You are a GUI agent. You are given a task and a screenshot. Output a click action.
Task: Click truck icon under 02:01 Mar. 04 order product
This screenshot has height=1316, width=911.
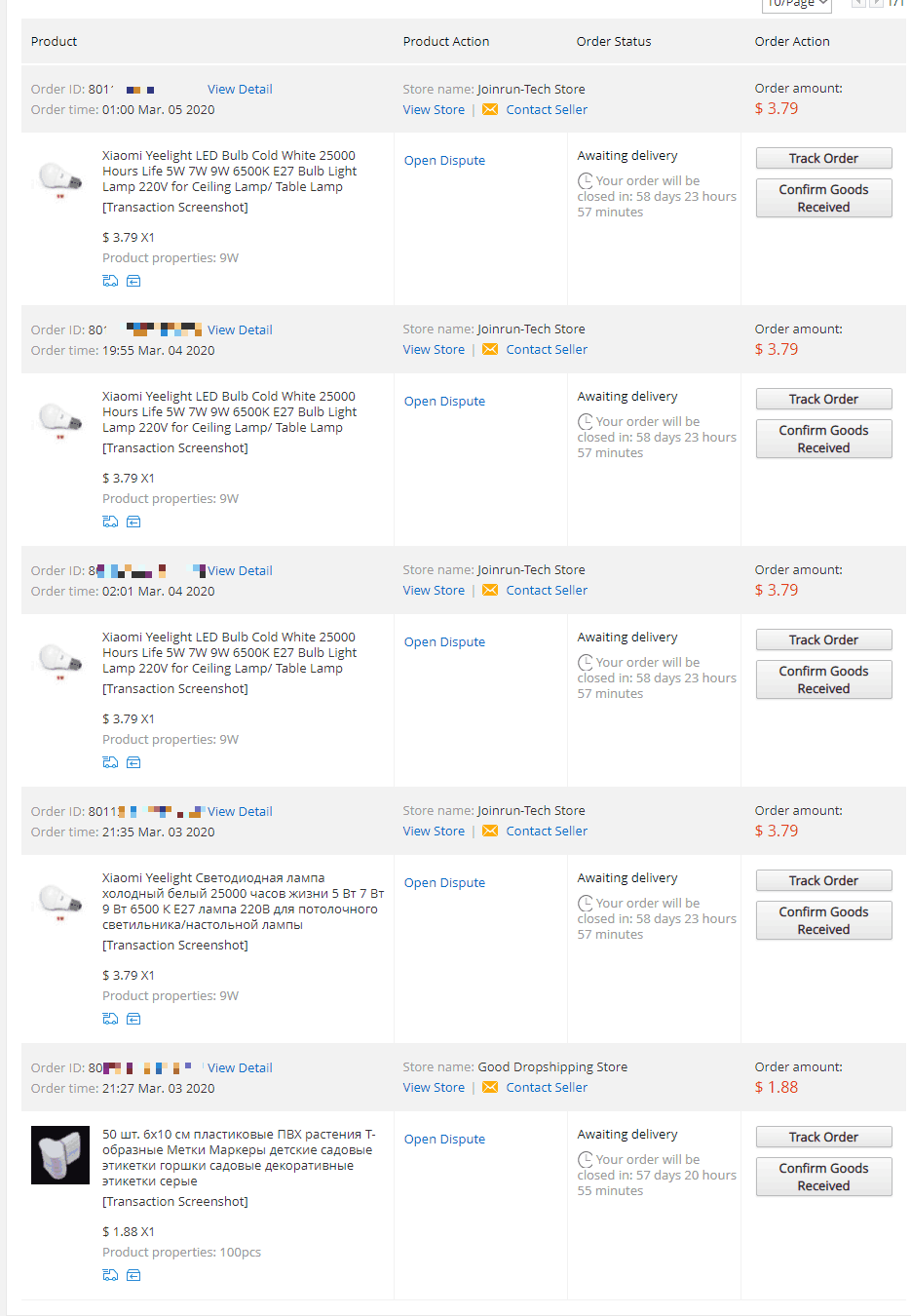[x=110, y=762]
